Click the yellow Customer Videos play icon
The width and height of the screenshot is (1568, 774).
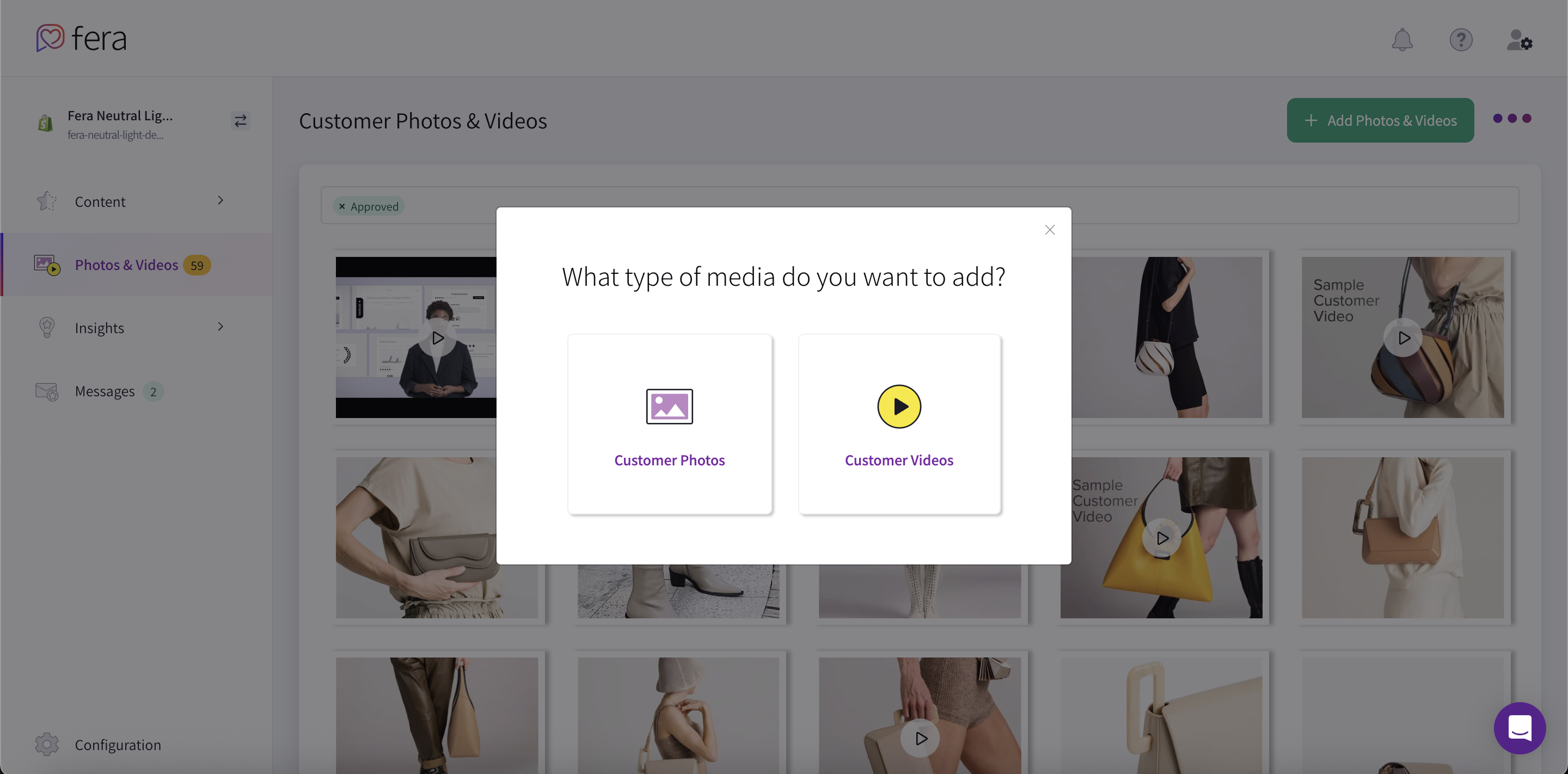898,406
